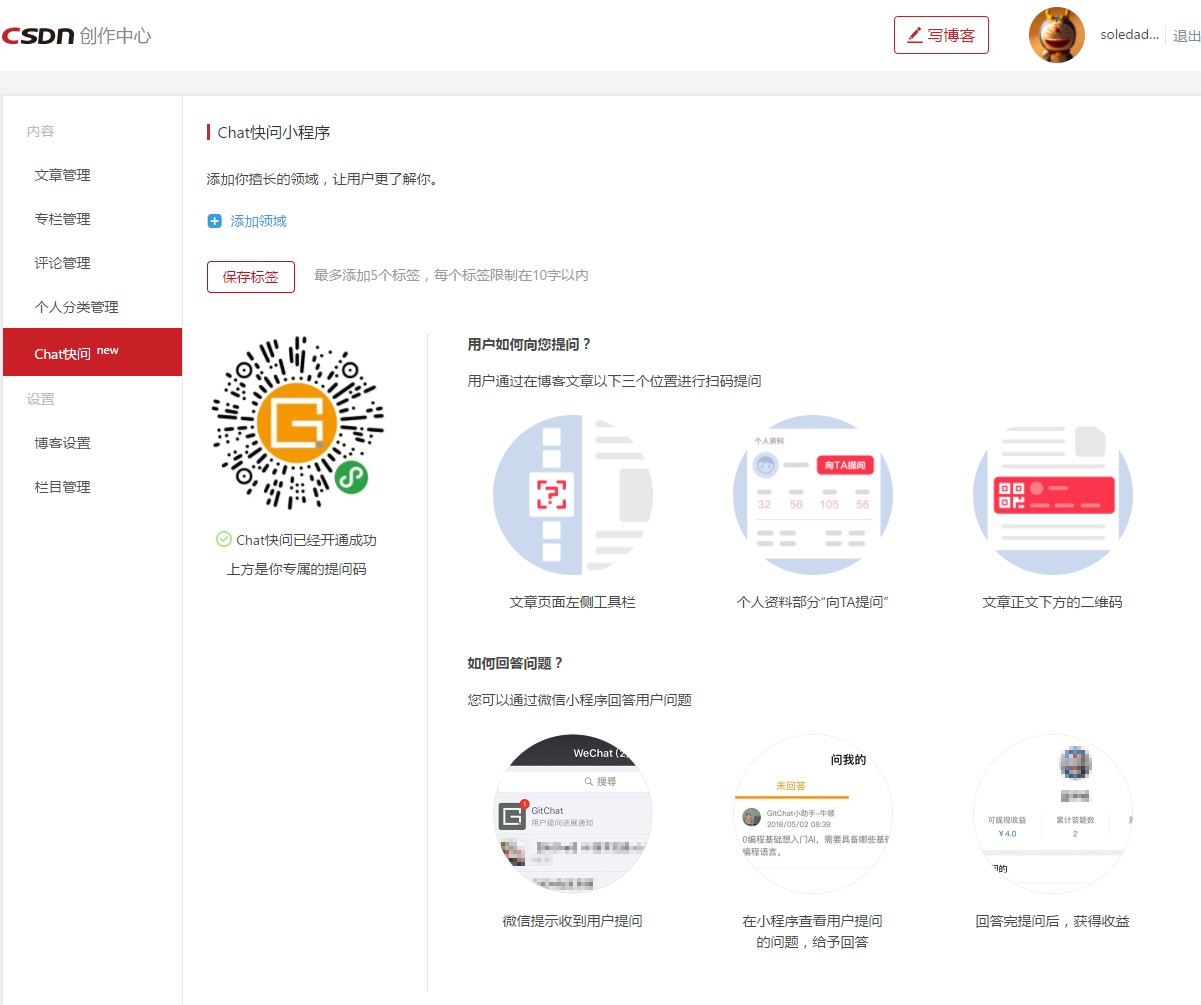Click the 向TA提问 profile illustration
This screenshot has width=1201, height=1005.
click(813, 495)
